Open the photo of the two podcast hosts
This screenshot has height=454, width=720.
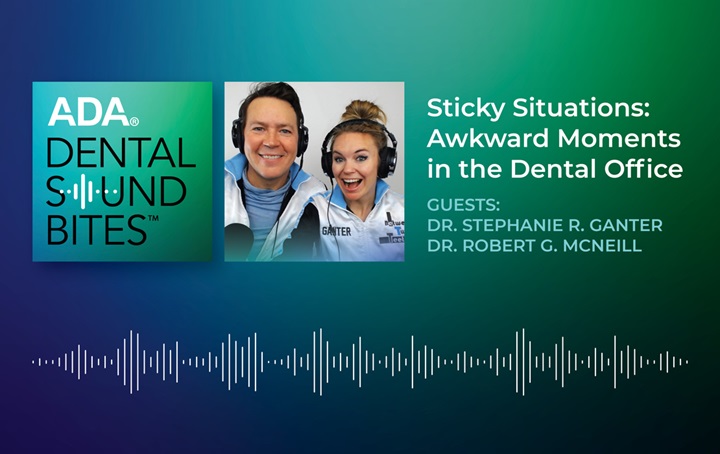(315, 172)
